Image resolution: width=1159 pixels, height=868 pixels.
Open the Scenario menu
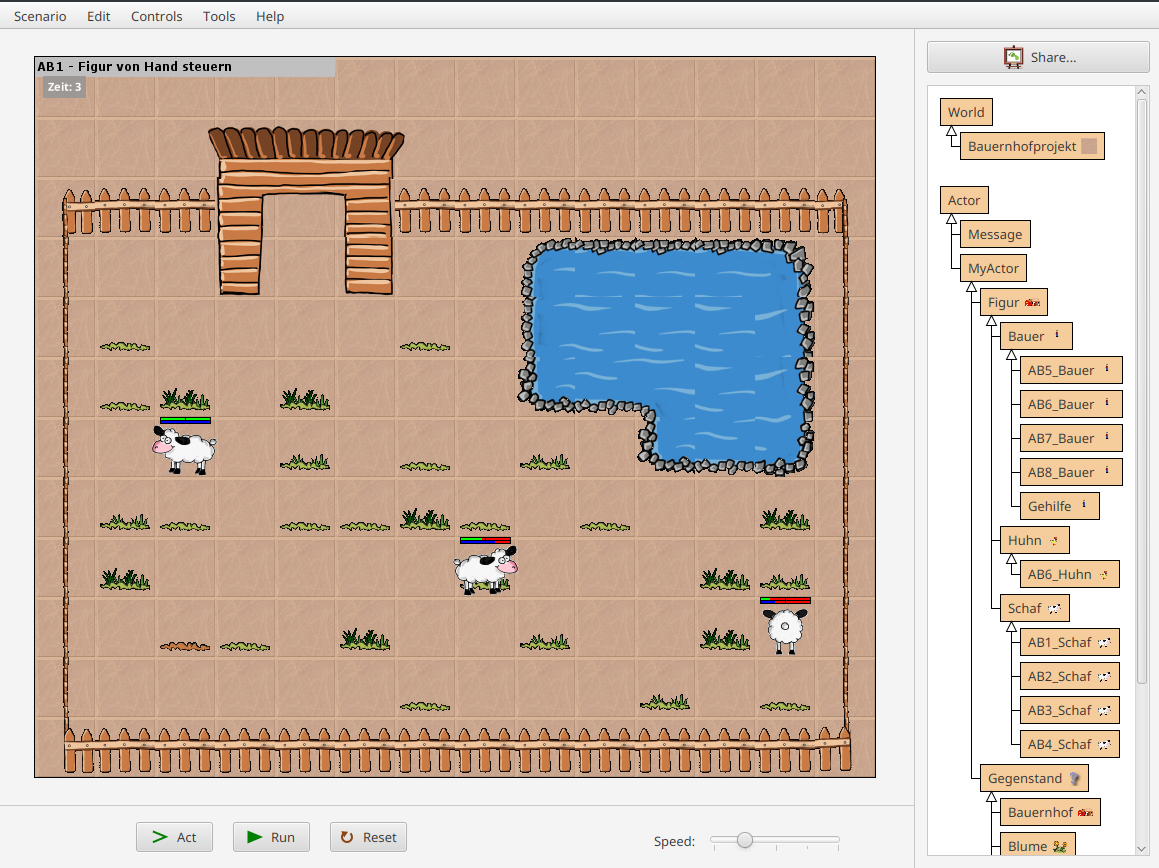click(40, 16)
